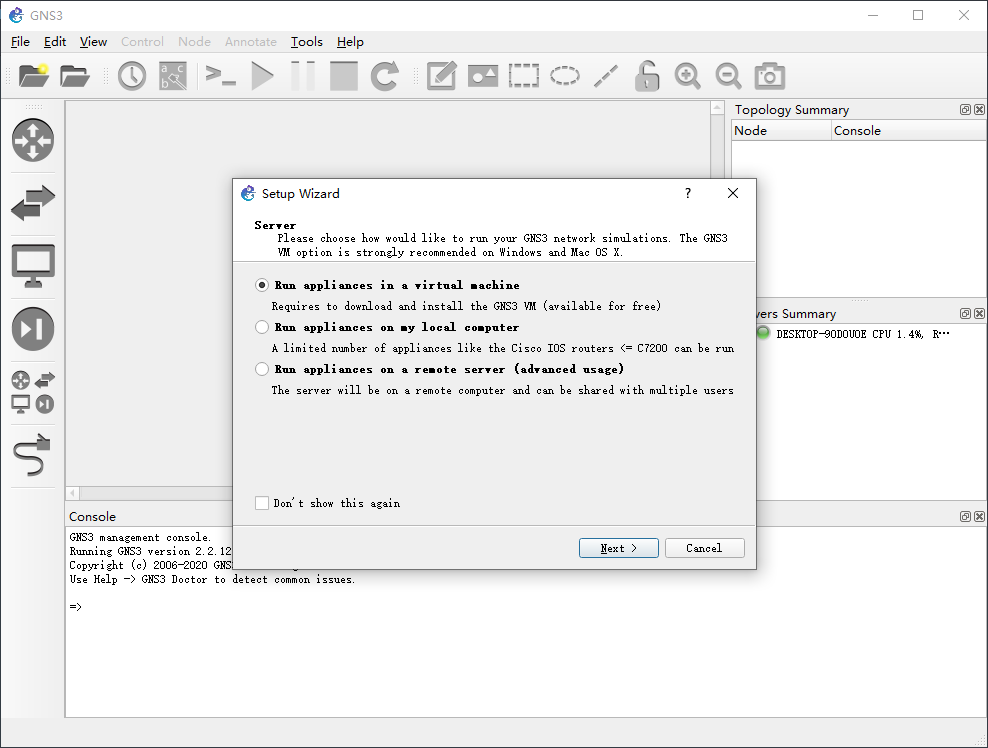
Task: Open the File menu
Action: pos(20,42)
